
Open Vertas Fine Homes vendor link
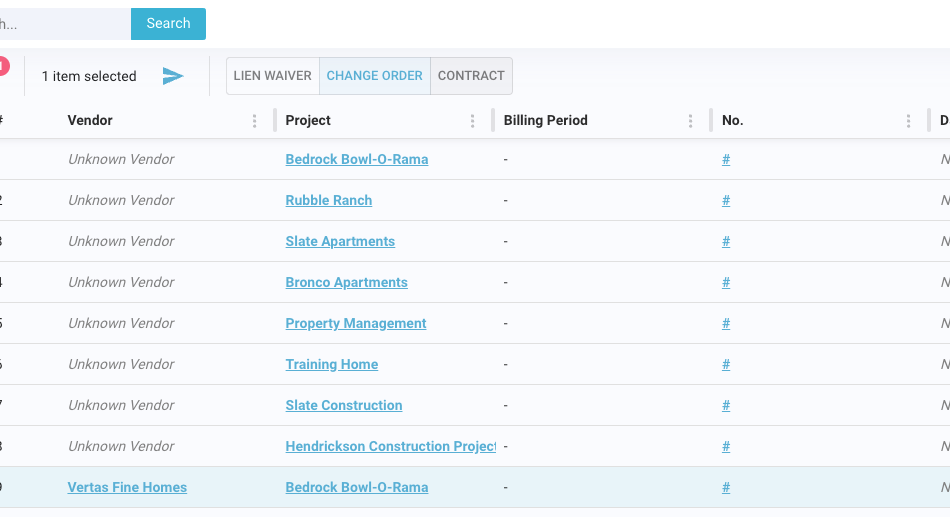[x=127, y=488]
